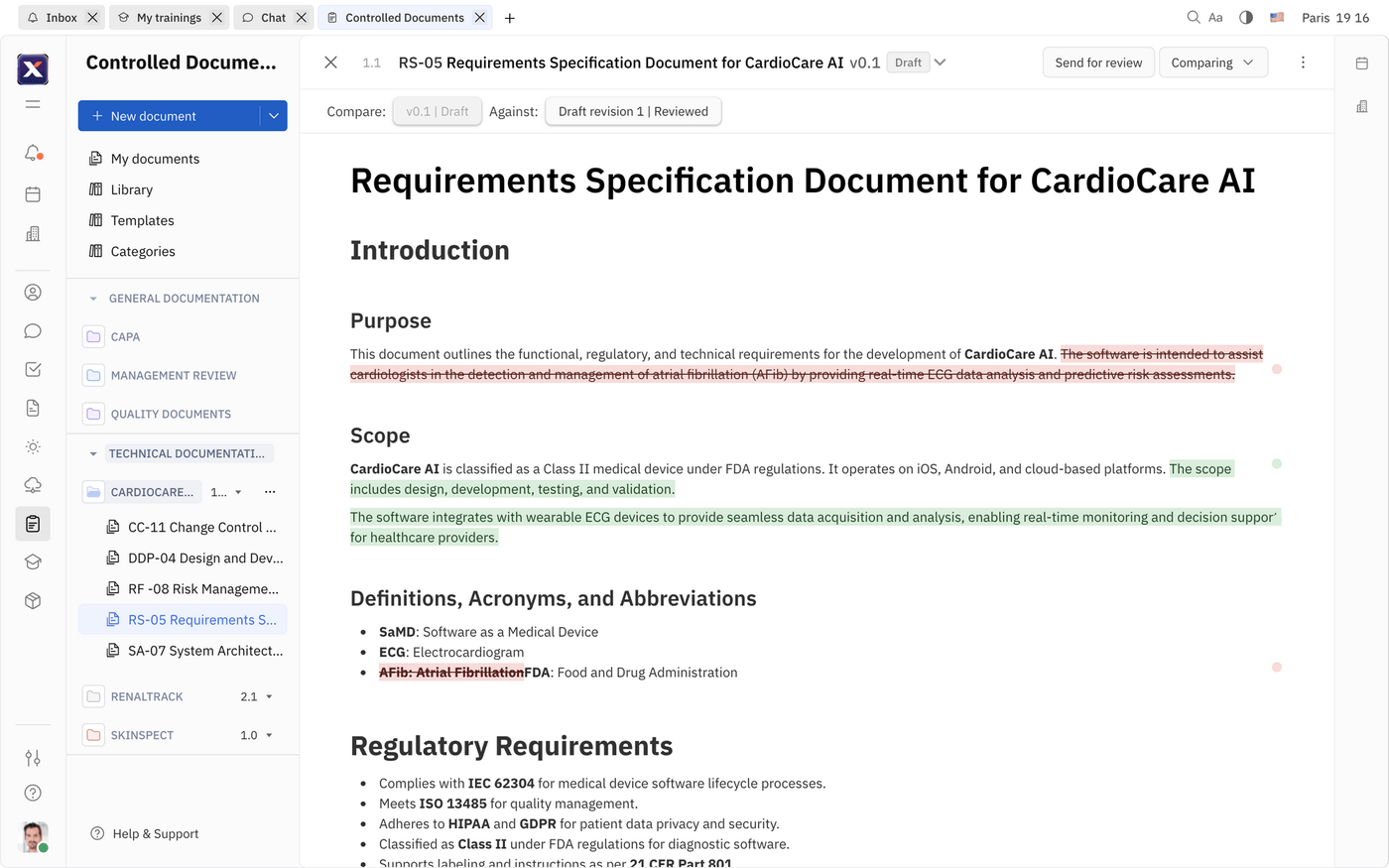Screen dimensions: 1389x868
Task: Collapse General Documentation section
Action: click(93, 299)
